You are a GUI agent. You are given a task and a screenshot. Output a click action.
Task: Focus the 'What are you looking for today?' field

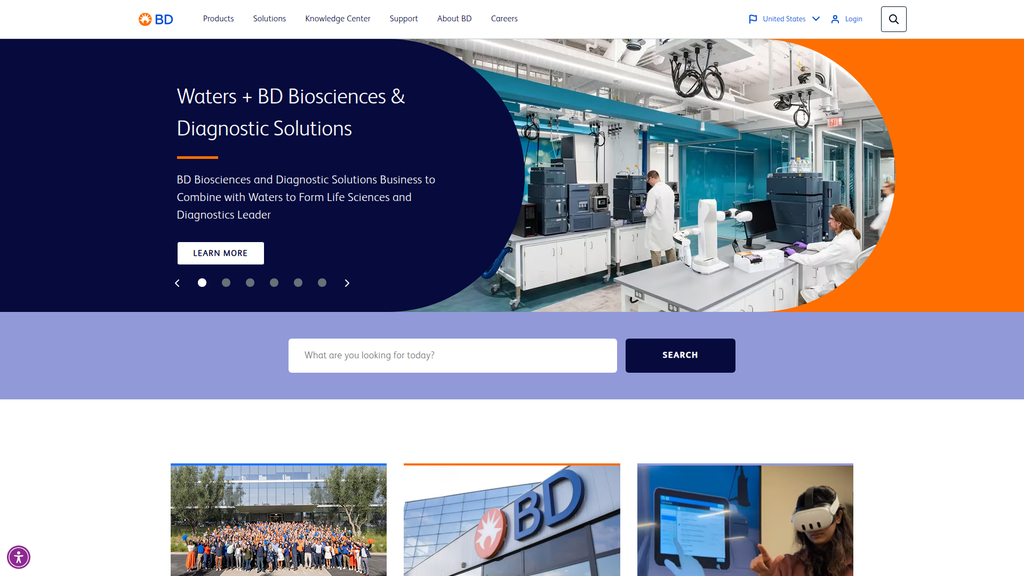(453, 355)
